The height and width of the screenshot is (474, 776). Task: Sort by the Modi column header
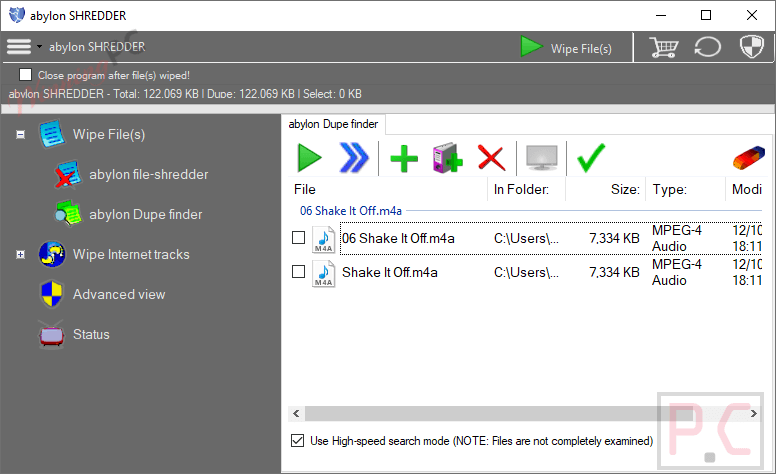[x=746, y=190]
